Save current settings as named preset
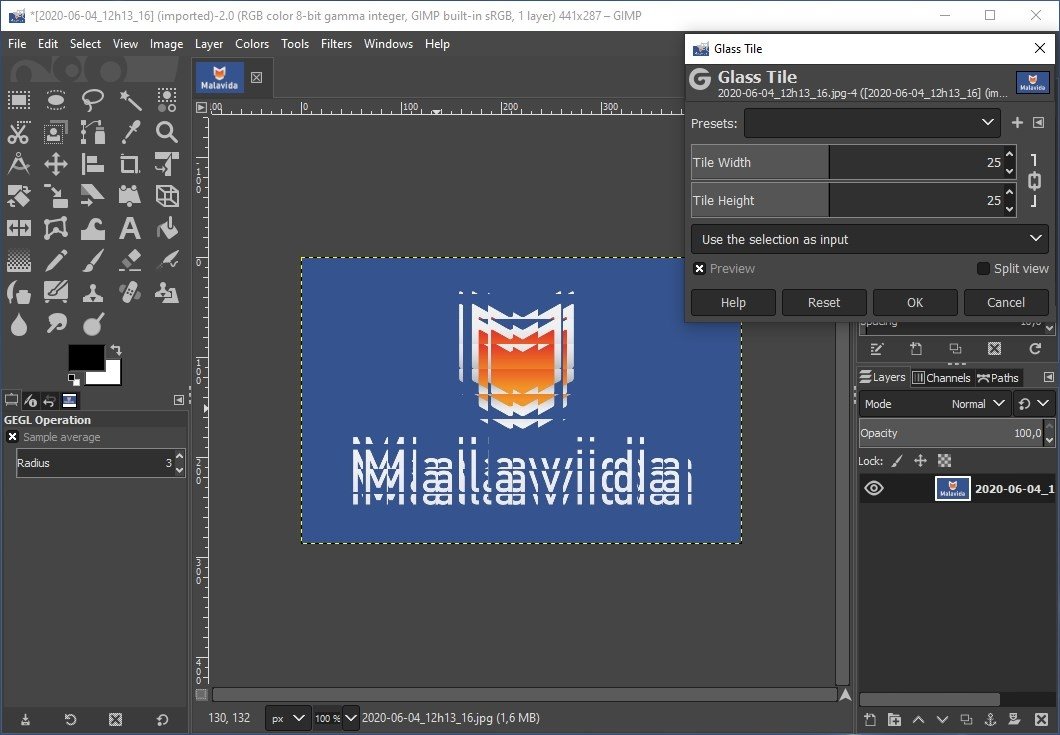Viewport: 1060px width, 735px height. click(x=1017, y=122)
